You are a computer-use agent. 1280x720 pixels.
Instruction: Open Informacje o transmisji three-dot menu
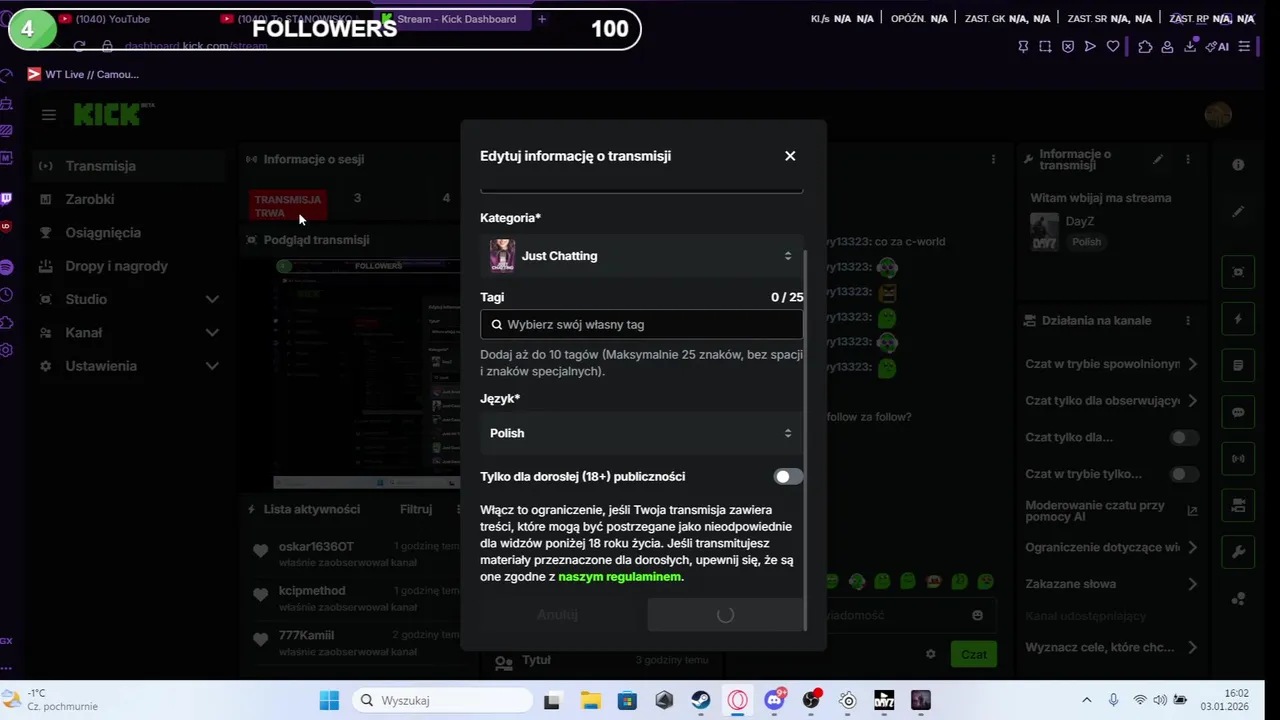[1188, 160]
